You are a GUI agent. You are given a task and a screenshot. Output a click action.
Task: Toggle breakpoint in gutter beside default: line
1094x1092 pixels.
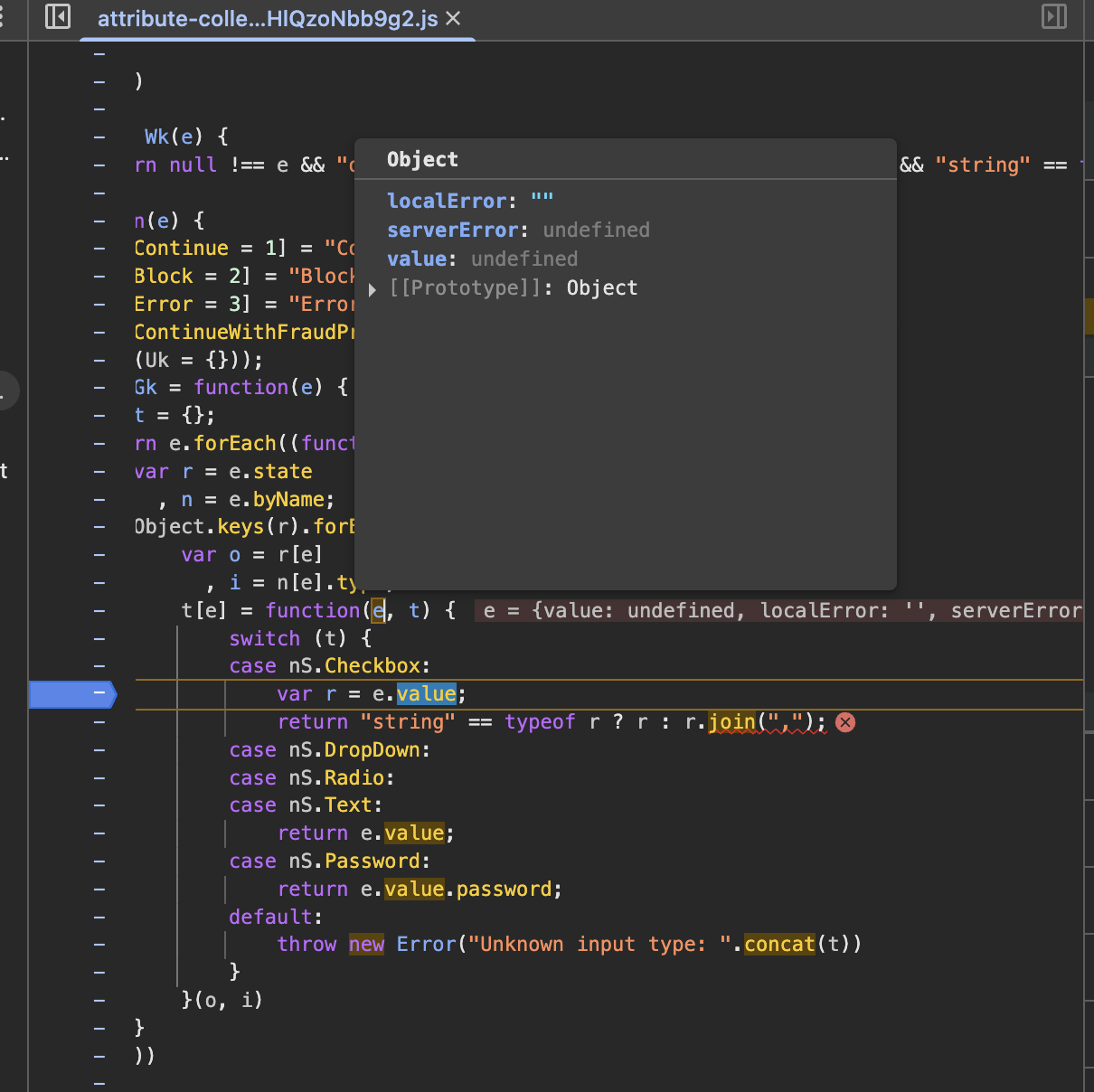(99, 918)
